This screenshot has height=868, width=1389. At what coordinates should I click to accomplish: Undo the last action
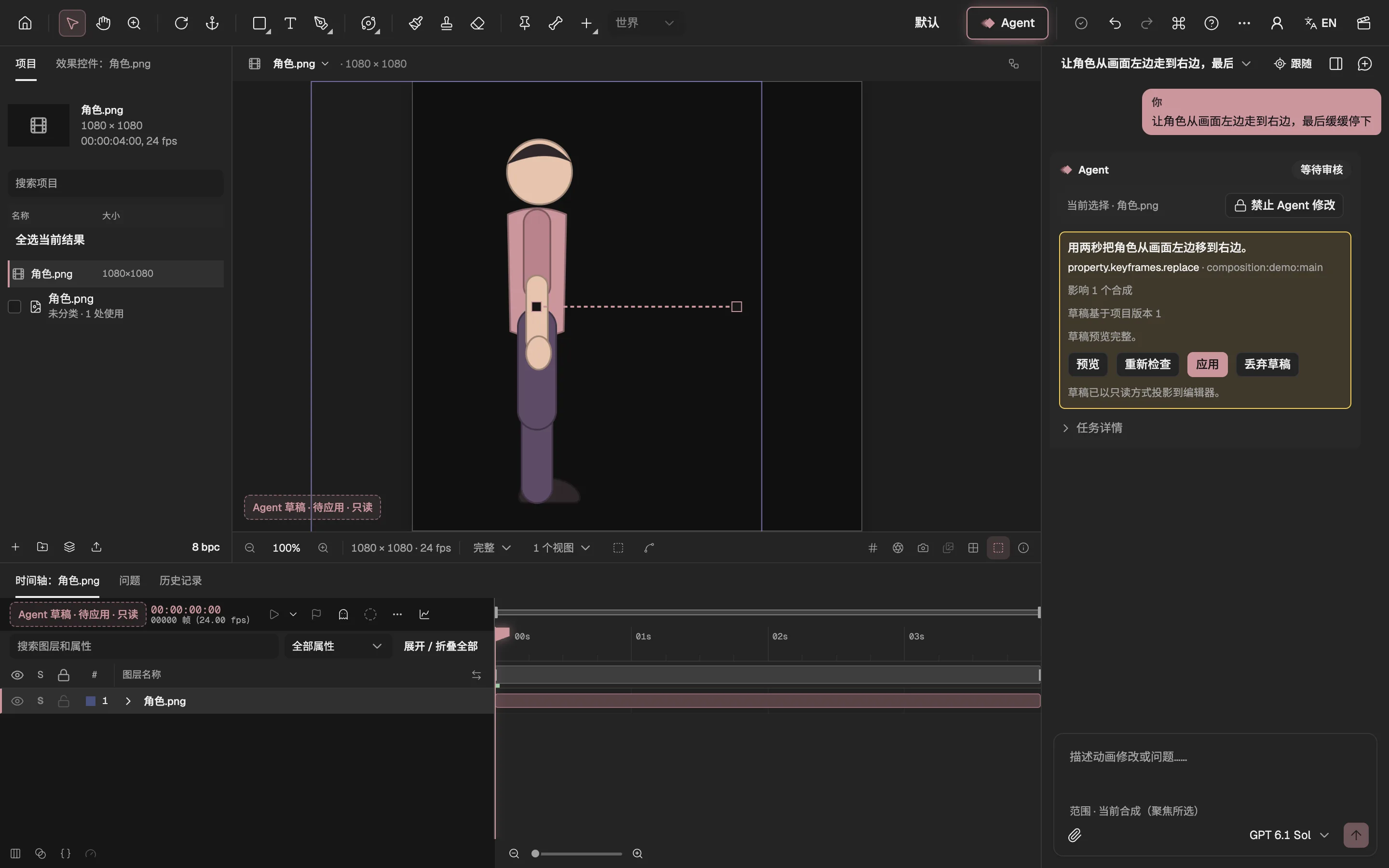tap(1115, 23)
